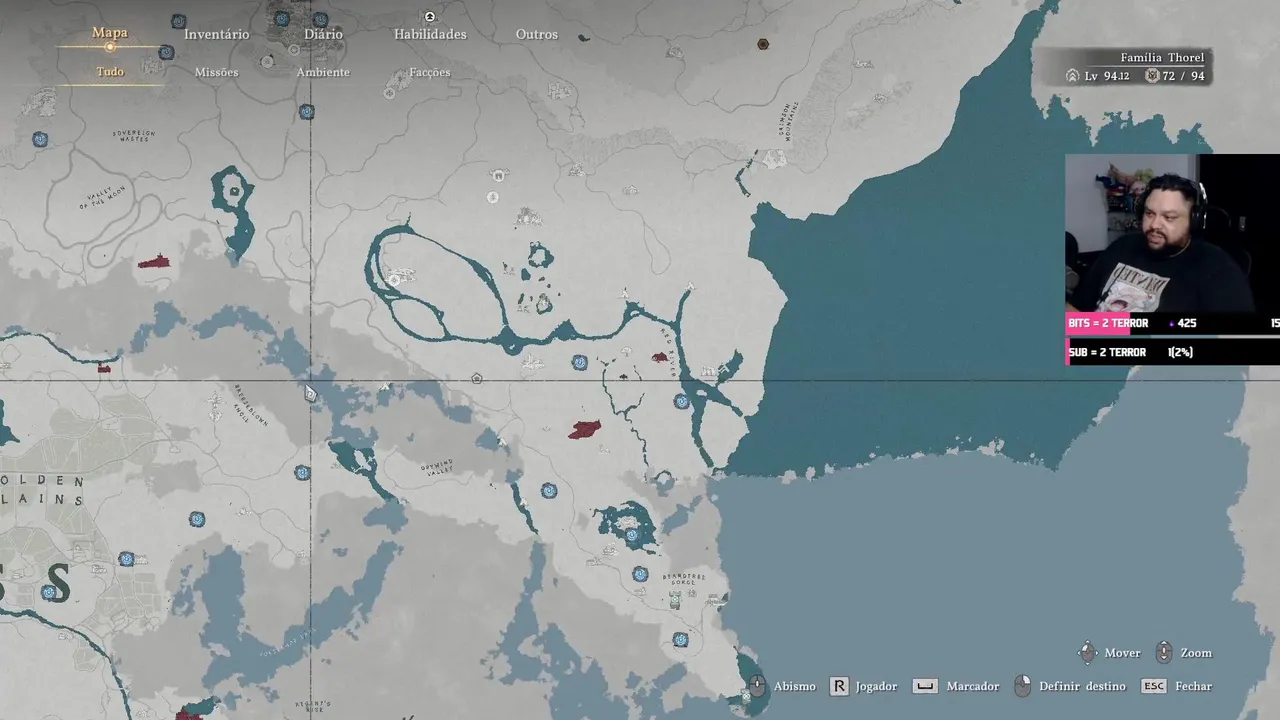This screenshot has width=1280, height=720.
Task: Filter map by Facções
Action: coord(430,72)
